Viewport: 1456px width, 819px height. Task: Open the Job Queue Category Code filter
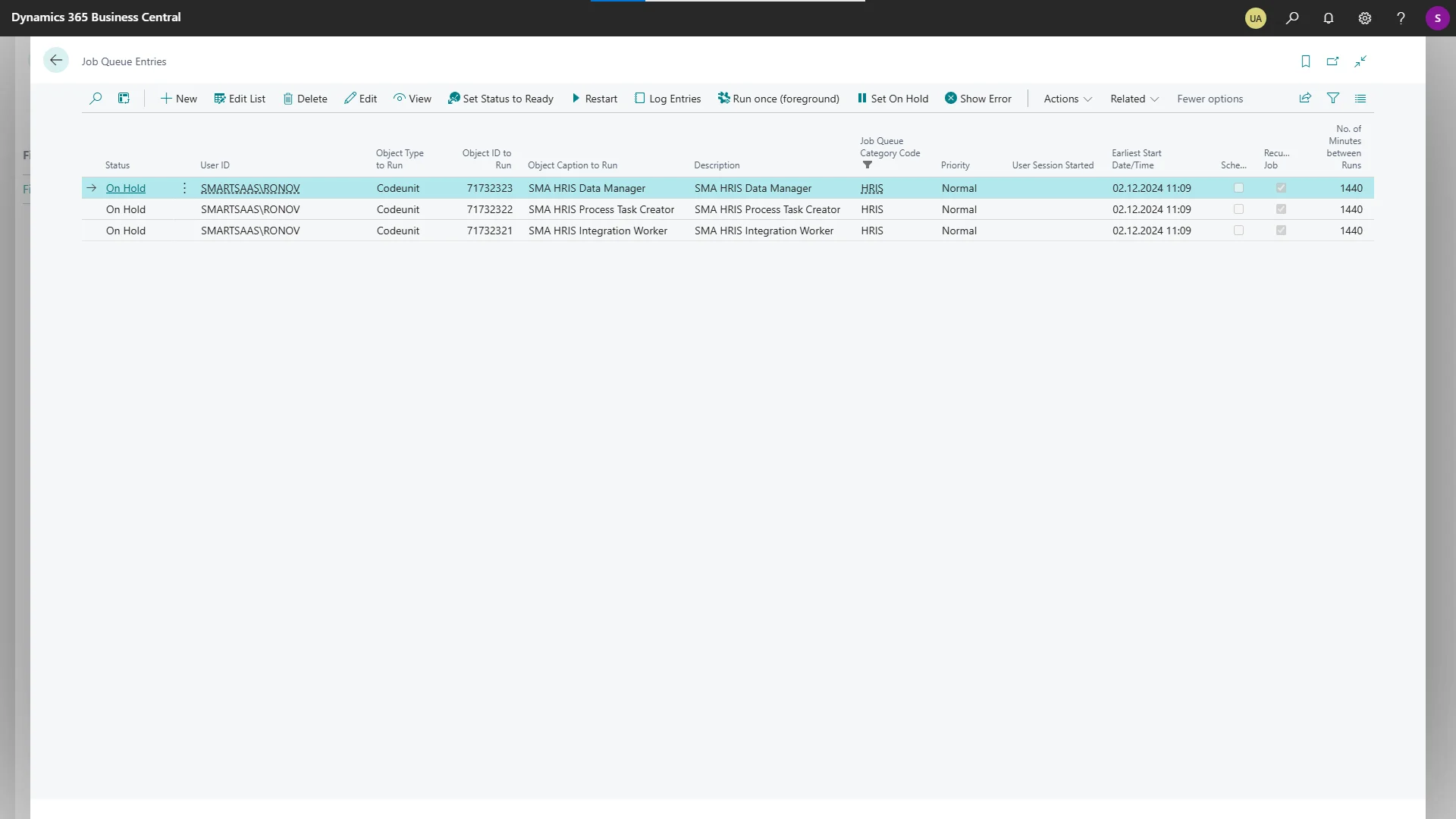[868, 165]
